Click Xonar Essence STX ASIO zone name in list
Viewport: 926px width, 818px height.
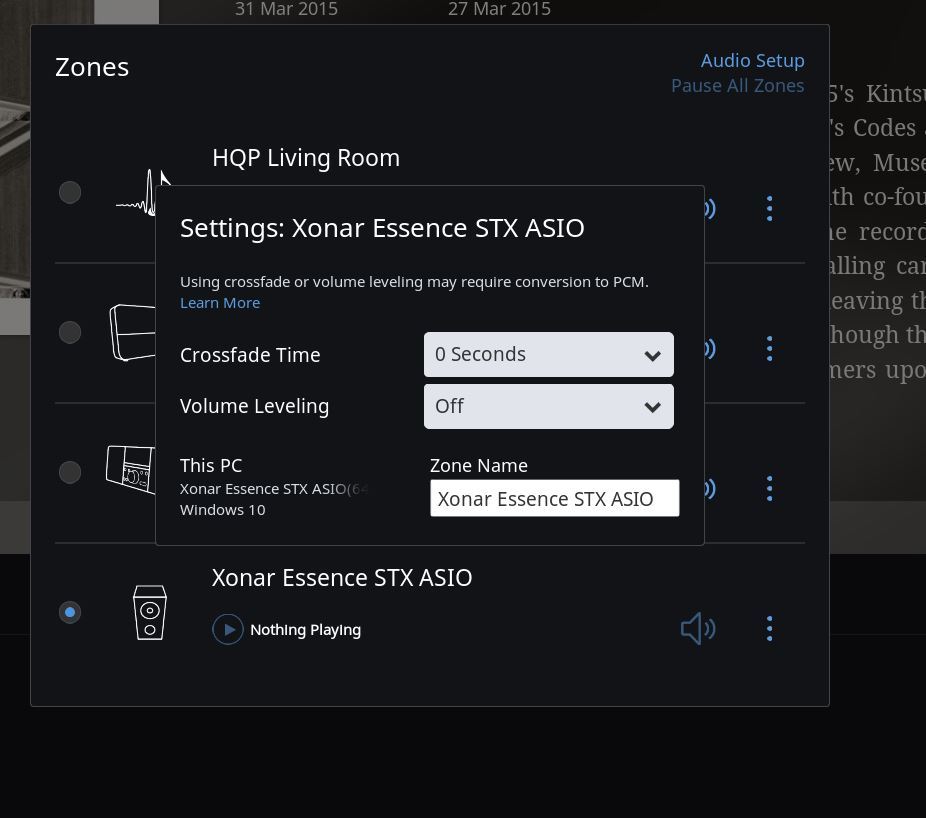tap(342, 578)
